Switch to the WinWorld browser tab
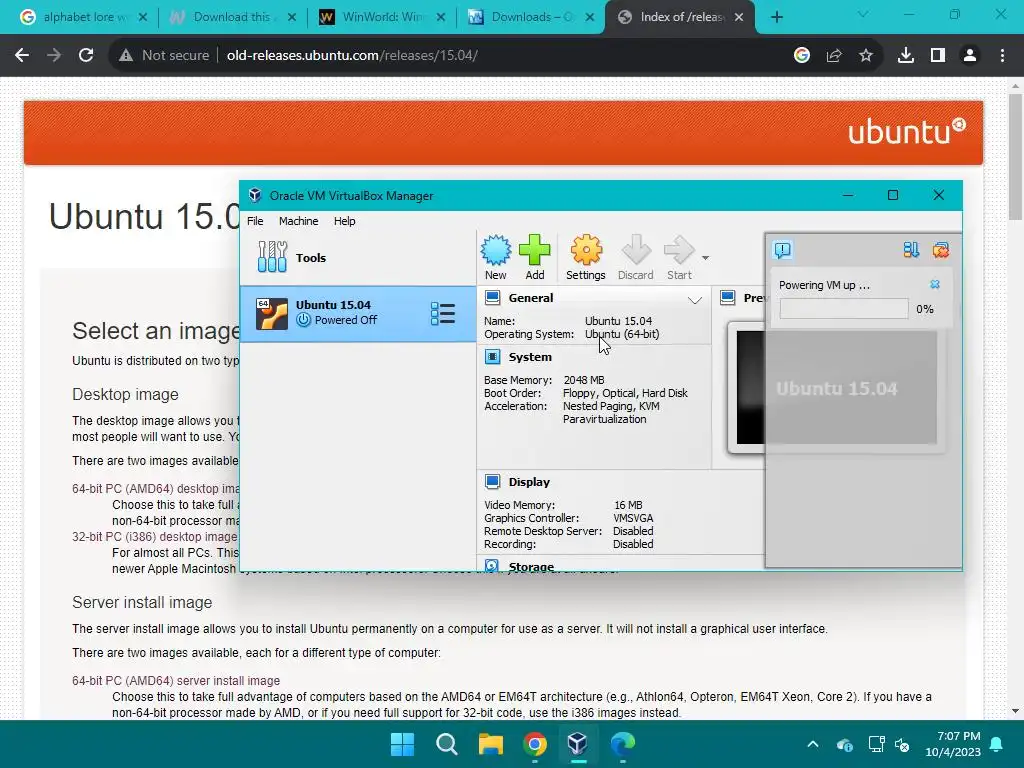1024x768 pixels. click(381, 17)
